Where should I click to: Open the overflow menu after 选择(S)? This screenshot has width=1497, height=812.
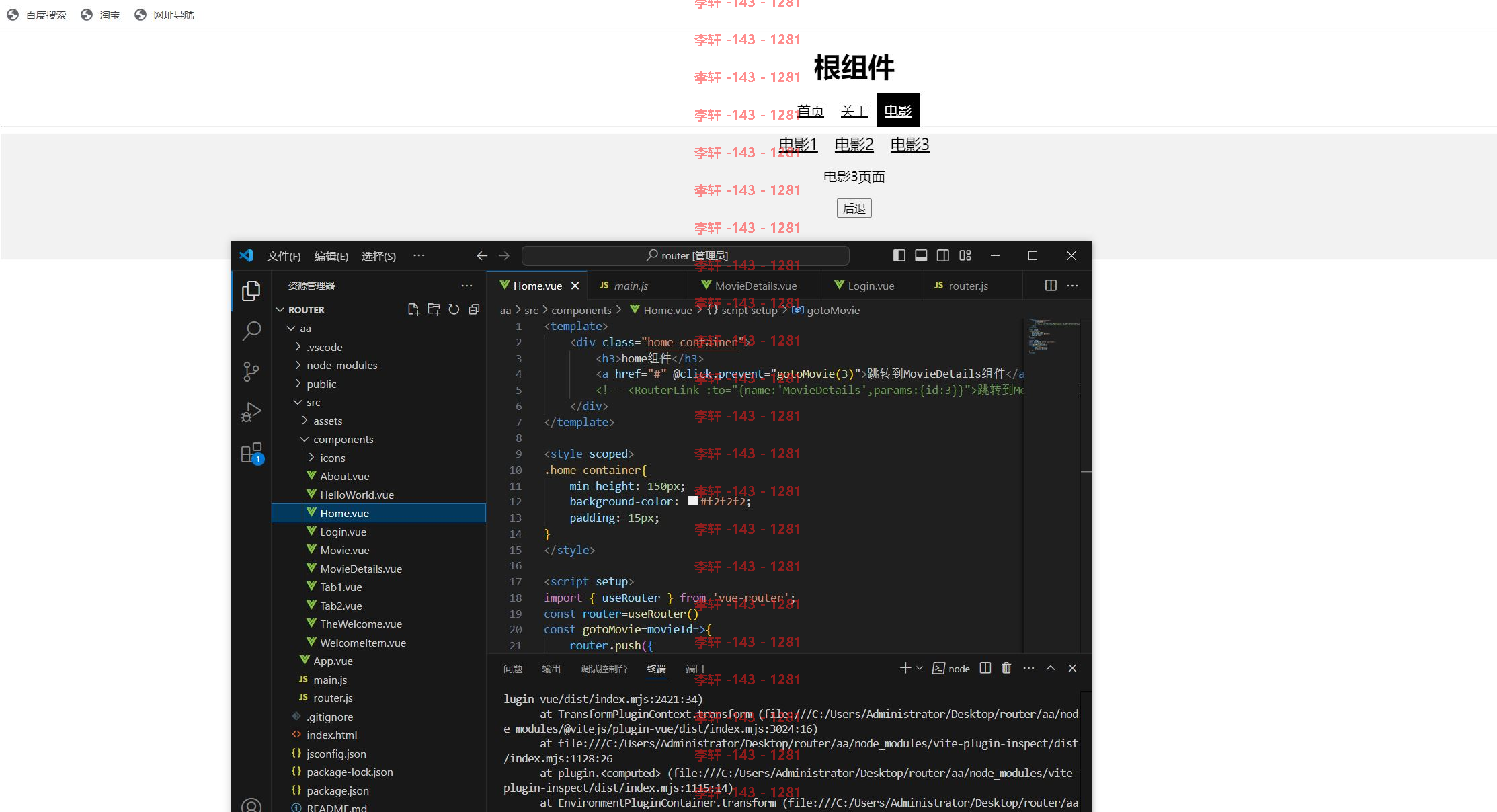(x=419, y=255)
